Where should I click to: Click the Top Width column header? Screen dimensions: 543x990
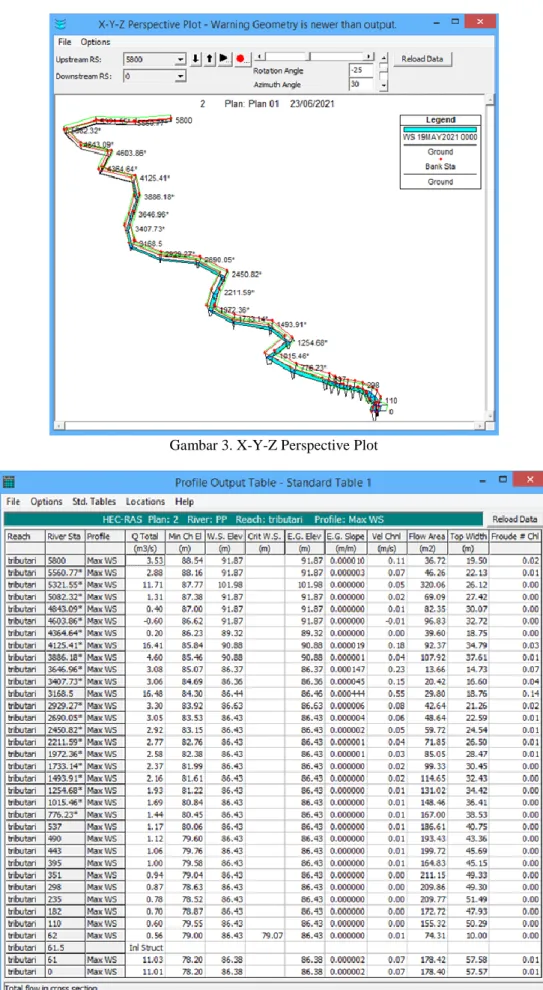(x=467, y=536)
